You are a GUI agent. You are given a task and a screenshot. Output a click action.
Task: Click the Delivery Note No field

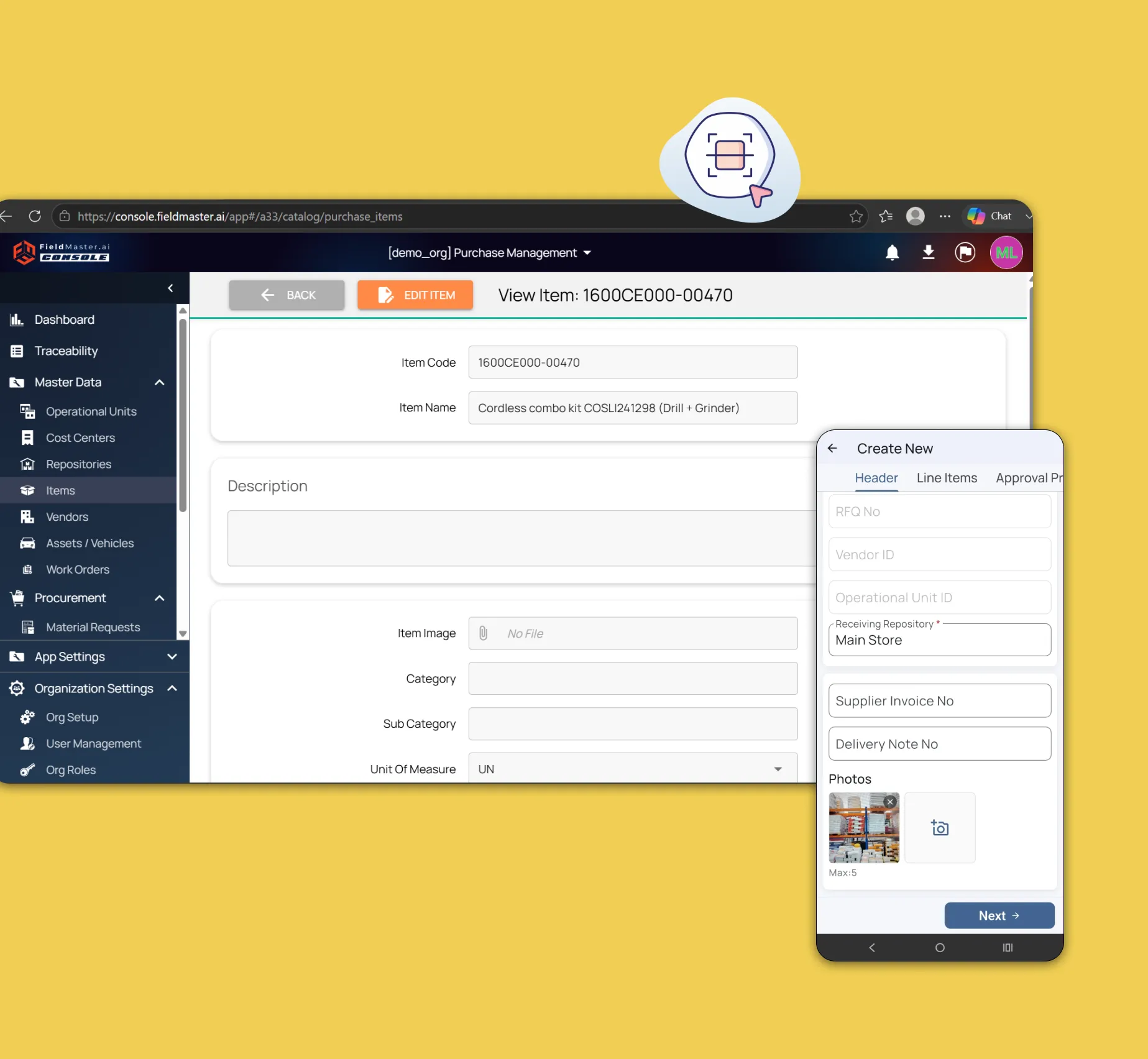(940, 744)
